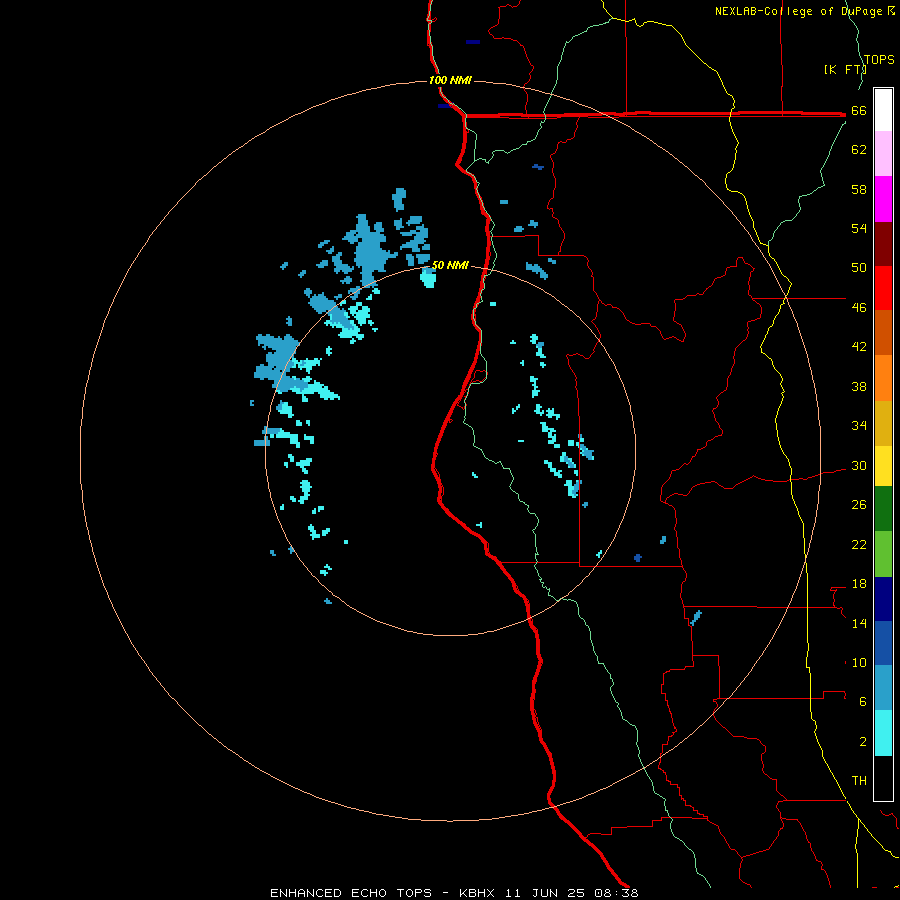Click the legend value '58'

(x=859, y=189)
